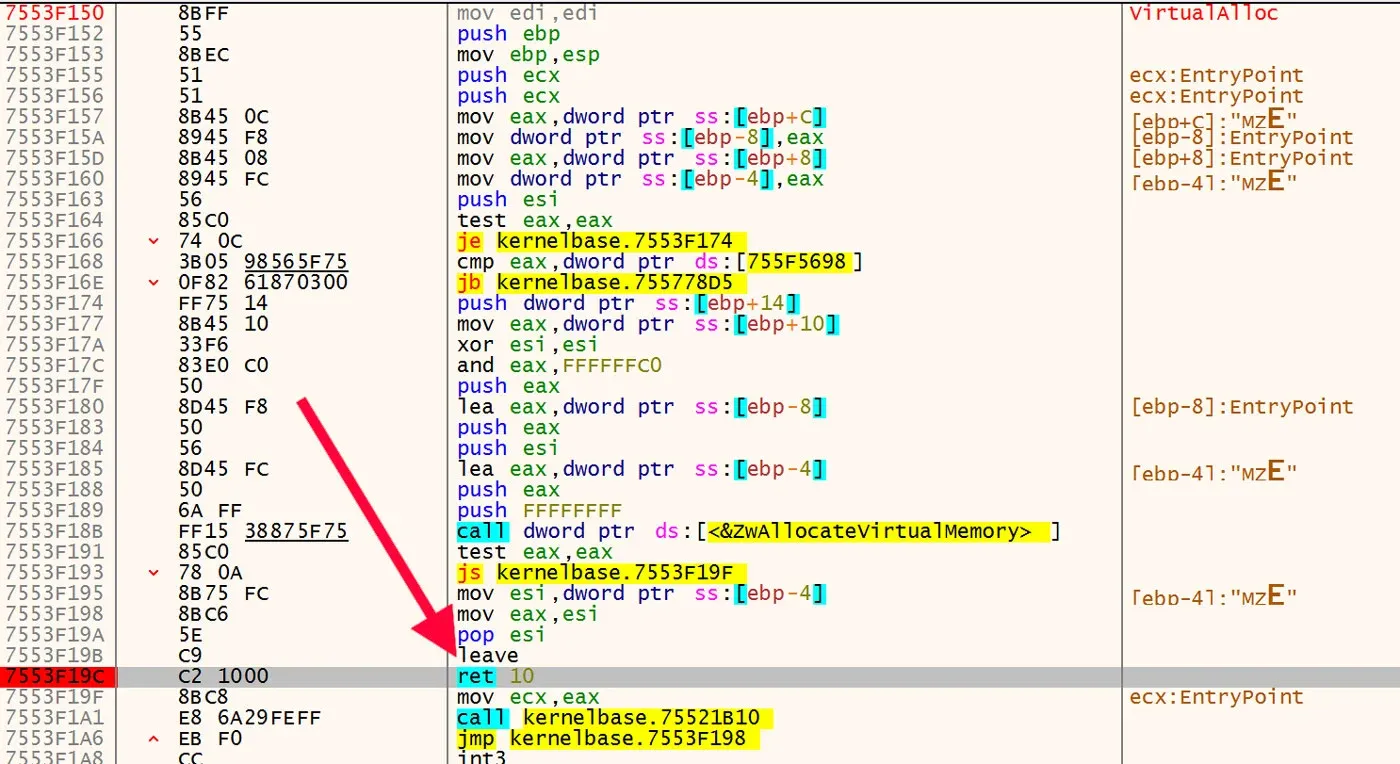Select address 7553F1A1 in address column
1400x764 pixels.
pos(54,717)
